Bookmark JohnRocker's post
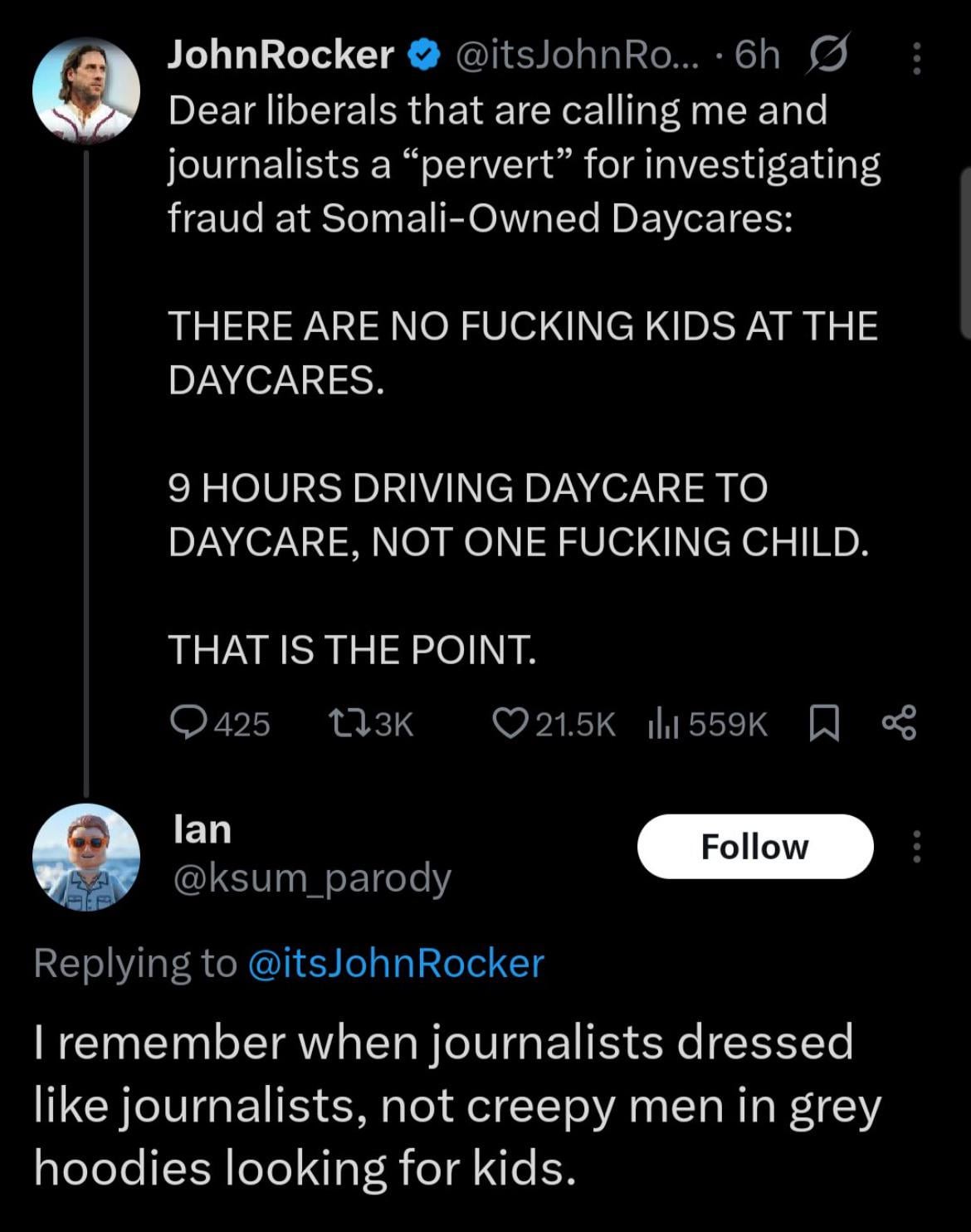 (x=823, y=724)
